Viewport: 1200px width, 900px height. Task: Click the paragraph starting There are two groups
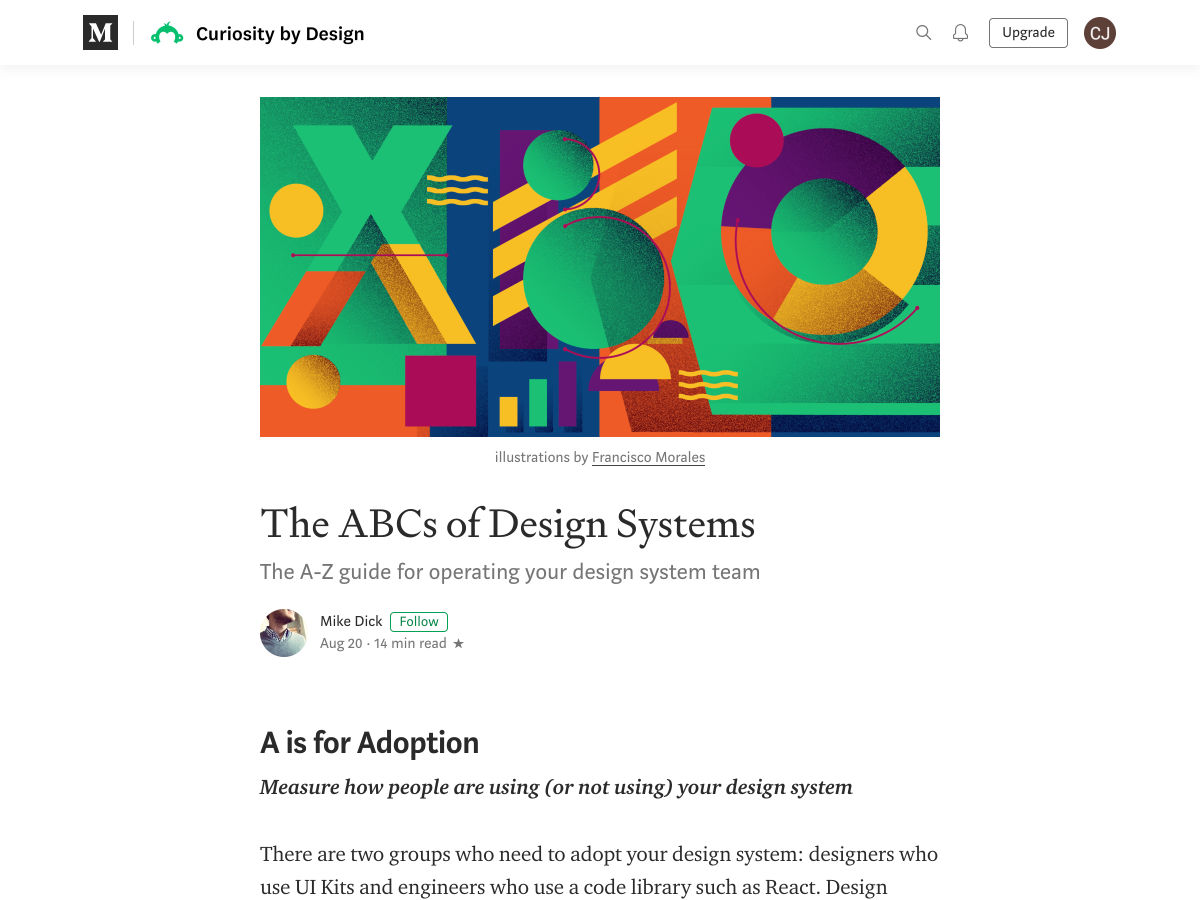click(x=599, y=870)
